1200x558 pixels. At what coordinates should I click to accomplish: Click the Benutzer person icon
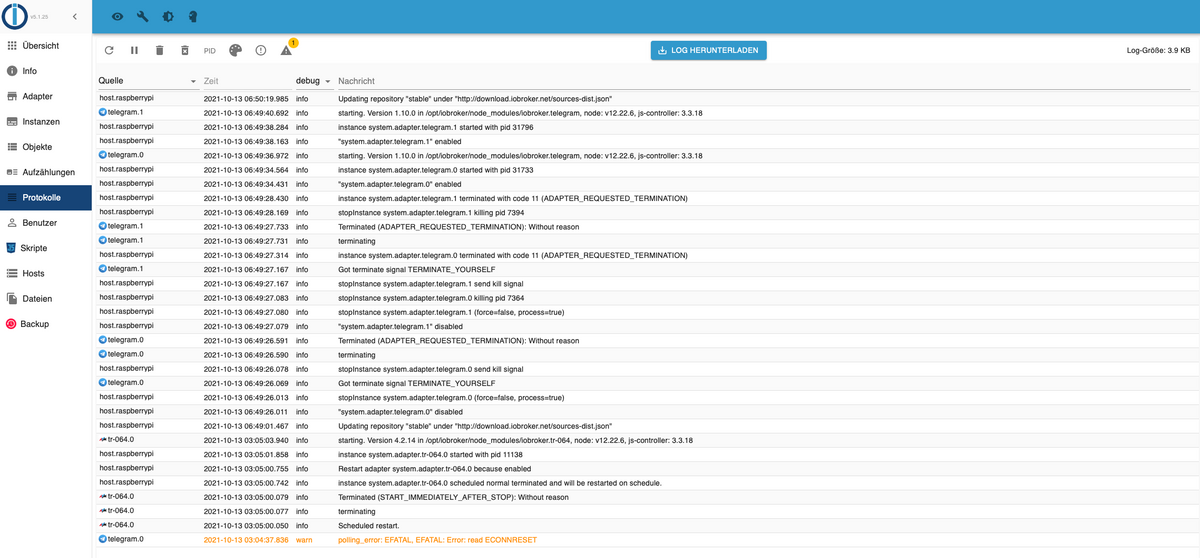pyautogui.click(x=12, y=223)
